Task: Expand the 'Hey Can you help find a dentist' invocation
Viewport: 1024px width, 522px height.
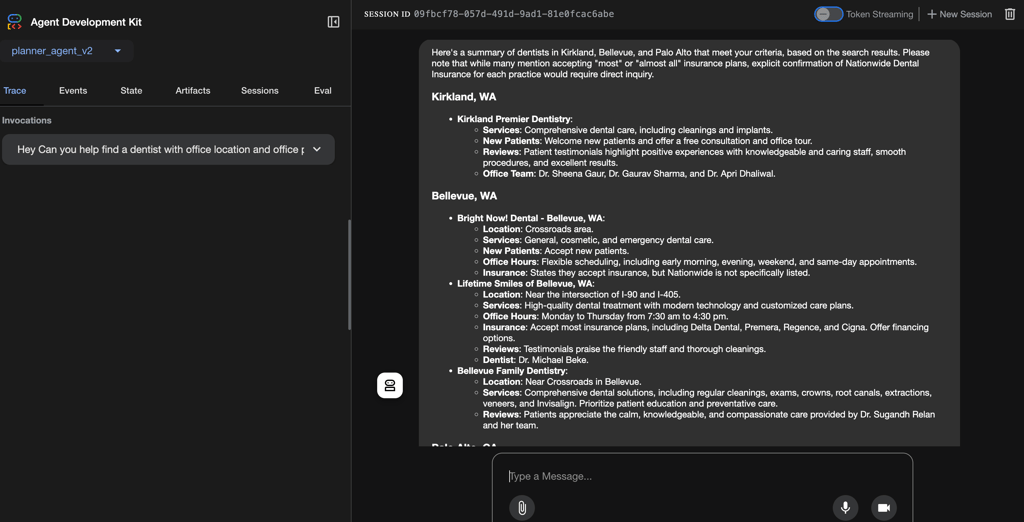Action: (168, 150)
